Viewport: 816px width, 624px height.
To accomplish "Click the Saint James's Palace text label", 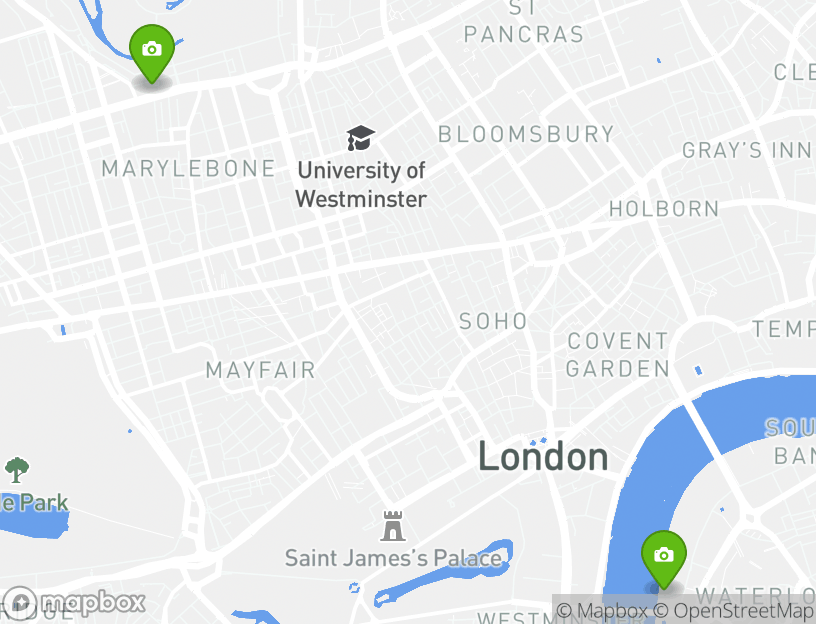I will click(x=393, y=558).
